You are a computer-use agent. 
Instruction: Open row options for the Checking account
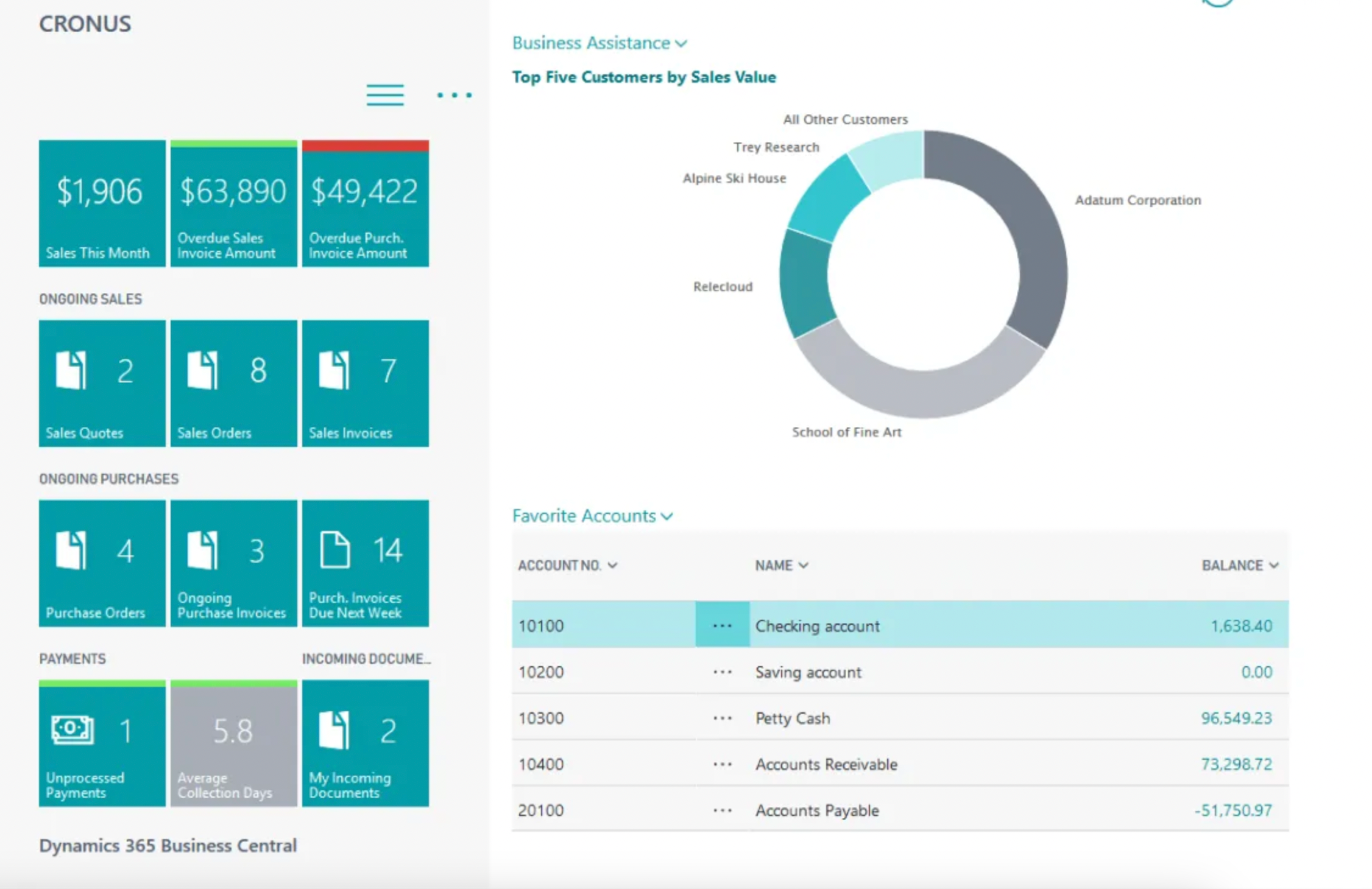tap(722, 625)
